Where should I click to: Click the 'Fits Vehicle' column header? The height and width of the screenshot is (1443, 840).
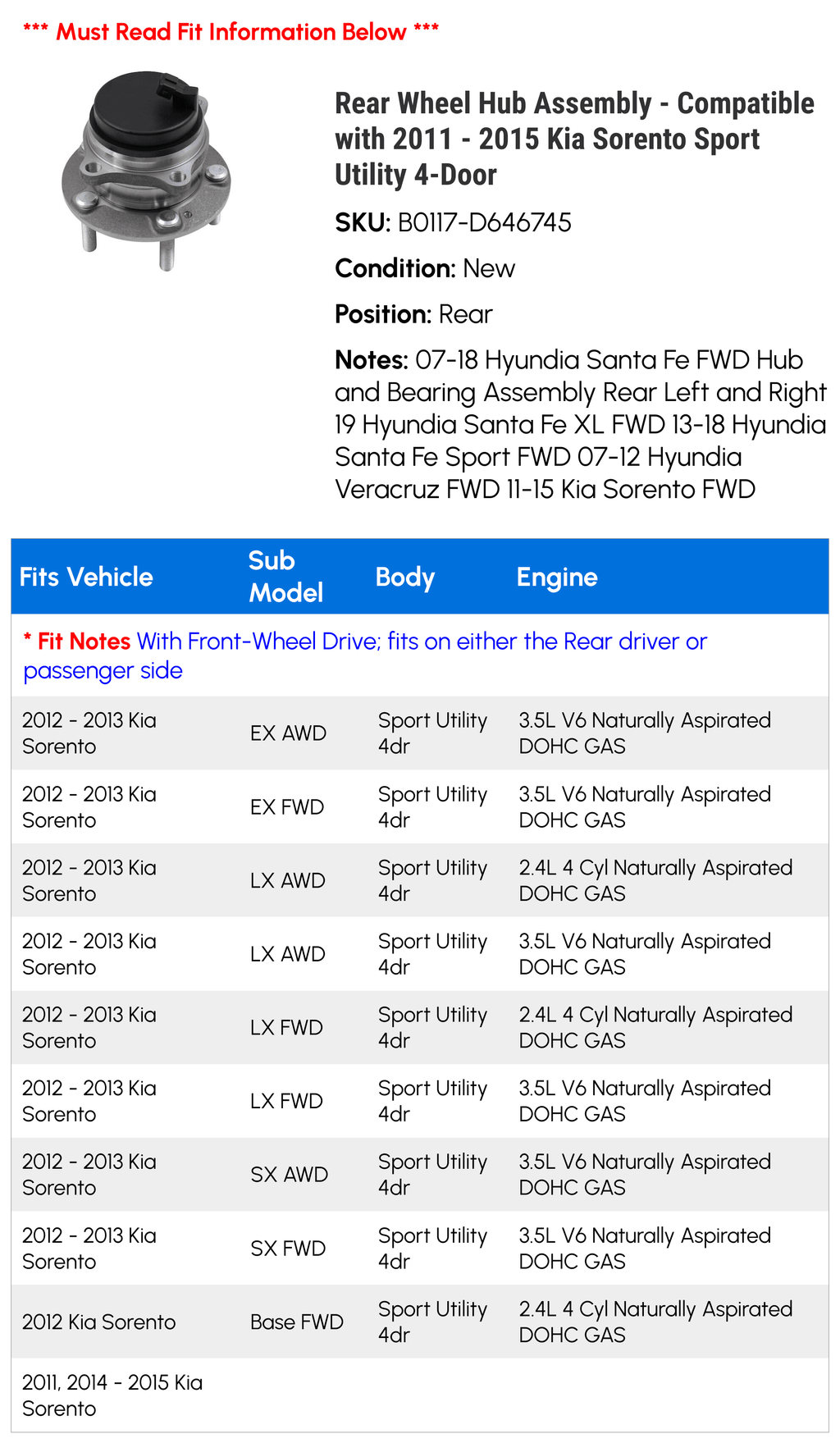click(86, 577)
